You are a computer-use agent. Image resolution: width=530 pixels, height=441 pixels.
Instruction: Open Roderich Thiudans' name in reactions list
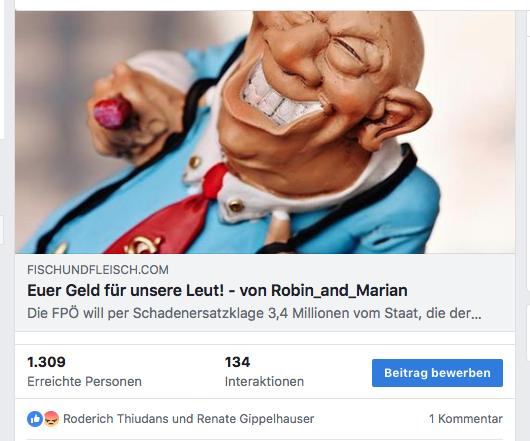(x=116, y=419)
